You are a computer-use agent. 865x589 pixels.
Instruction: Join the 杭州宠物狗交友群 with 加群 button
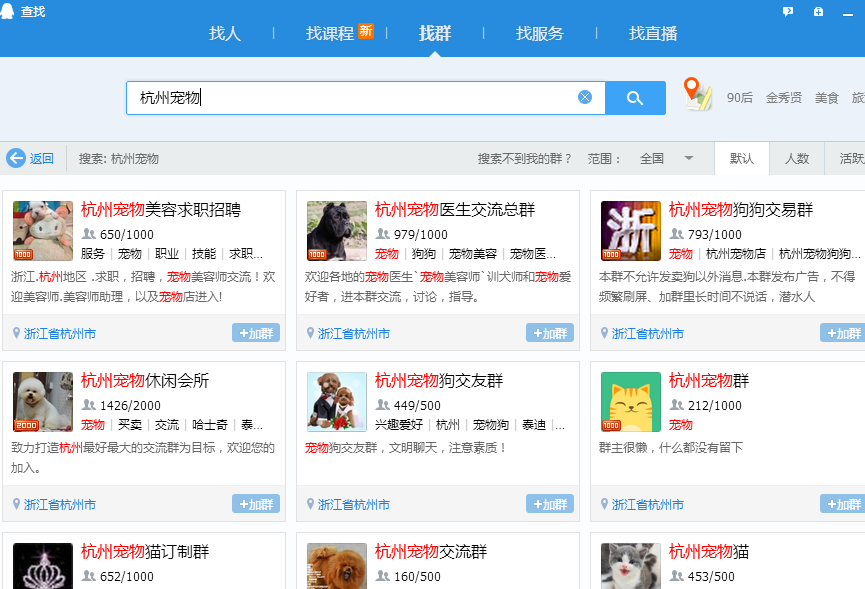pos(550,504)
